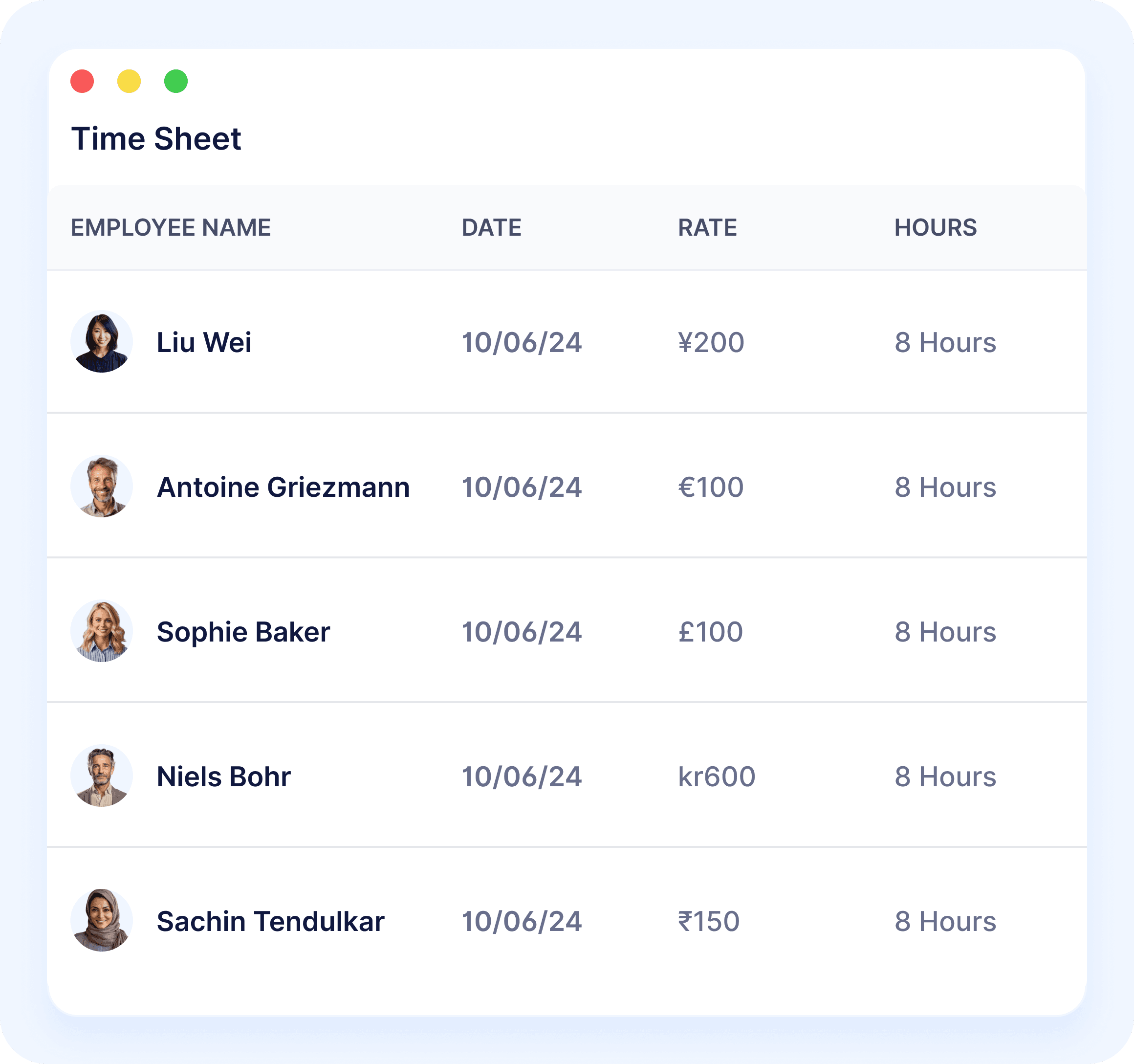Sort by the Date column header

[x=491, y=228]
